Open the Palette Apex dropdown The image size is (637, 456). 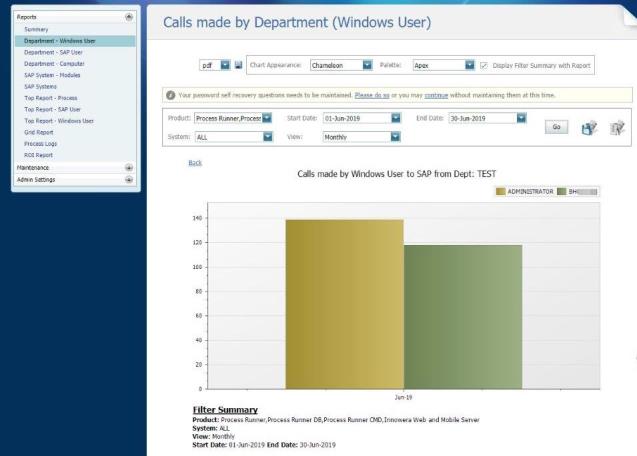tap(470, 65)
